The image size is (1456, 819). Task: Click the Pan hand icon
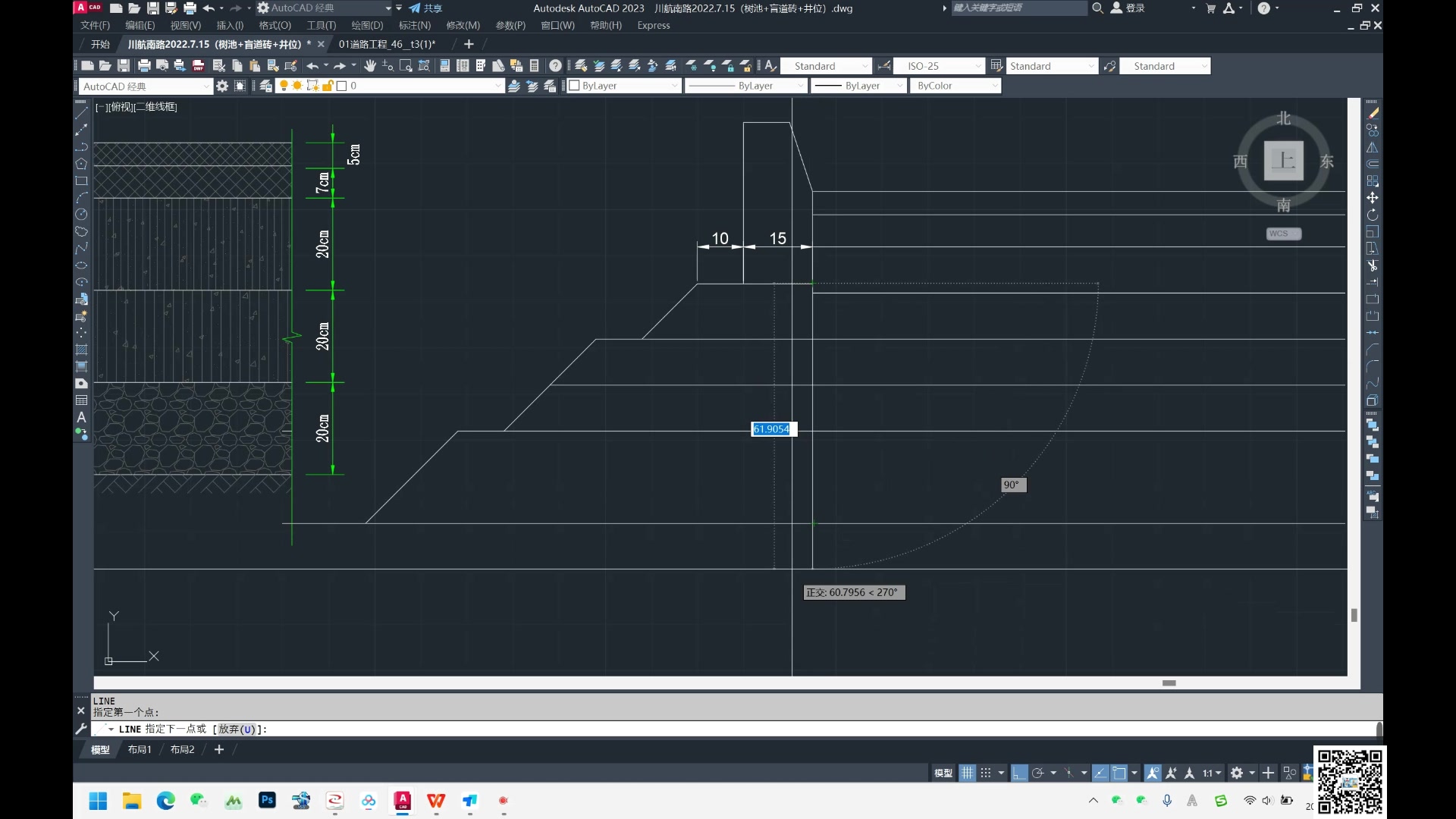point(370,66)
